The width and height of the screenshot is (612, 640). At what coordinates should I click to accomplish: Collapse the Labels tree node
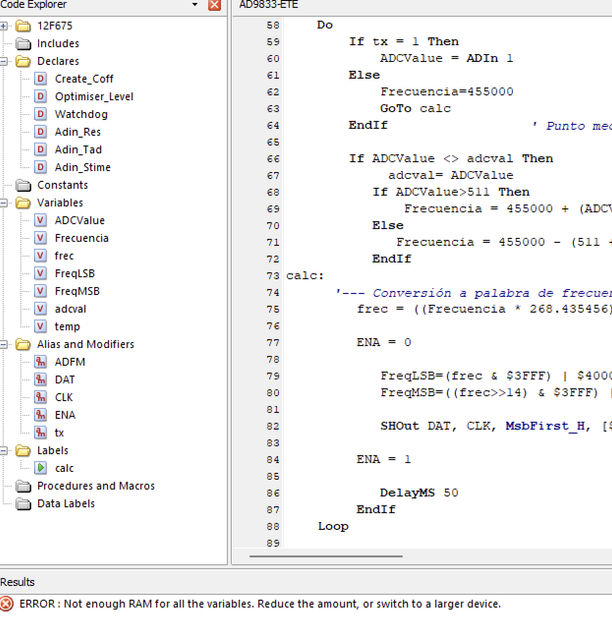pos(3,451)
